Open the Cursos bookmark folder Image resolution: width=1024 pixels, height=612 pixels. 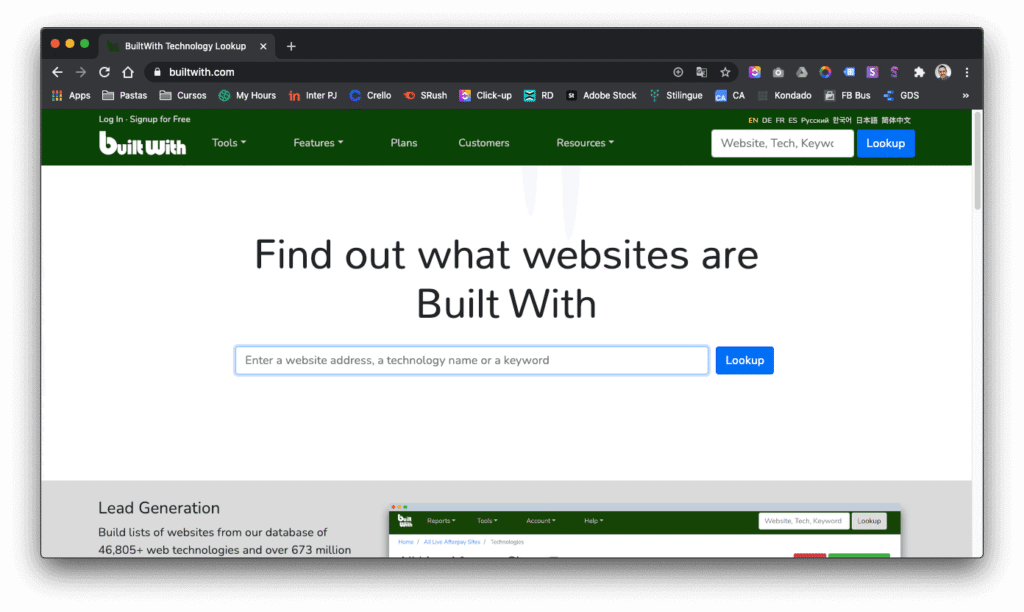tap(183, 95)
